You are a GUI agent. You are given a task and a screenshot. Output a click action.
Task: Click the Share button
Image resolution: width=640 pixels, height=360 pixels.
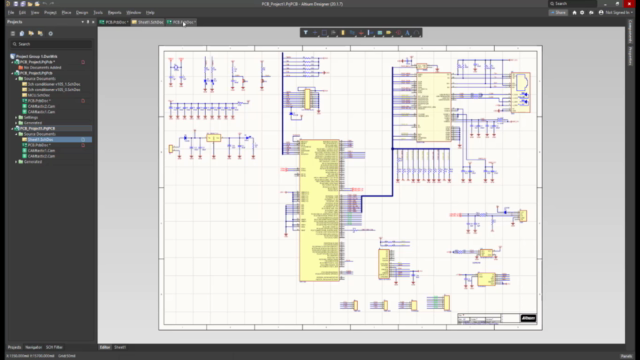coord(558,13)
